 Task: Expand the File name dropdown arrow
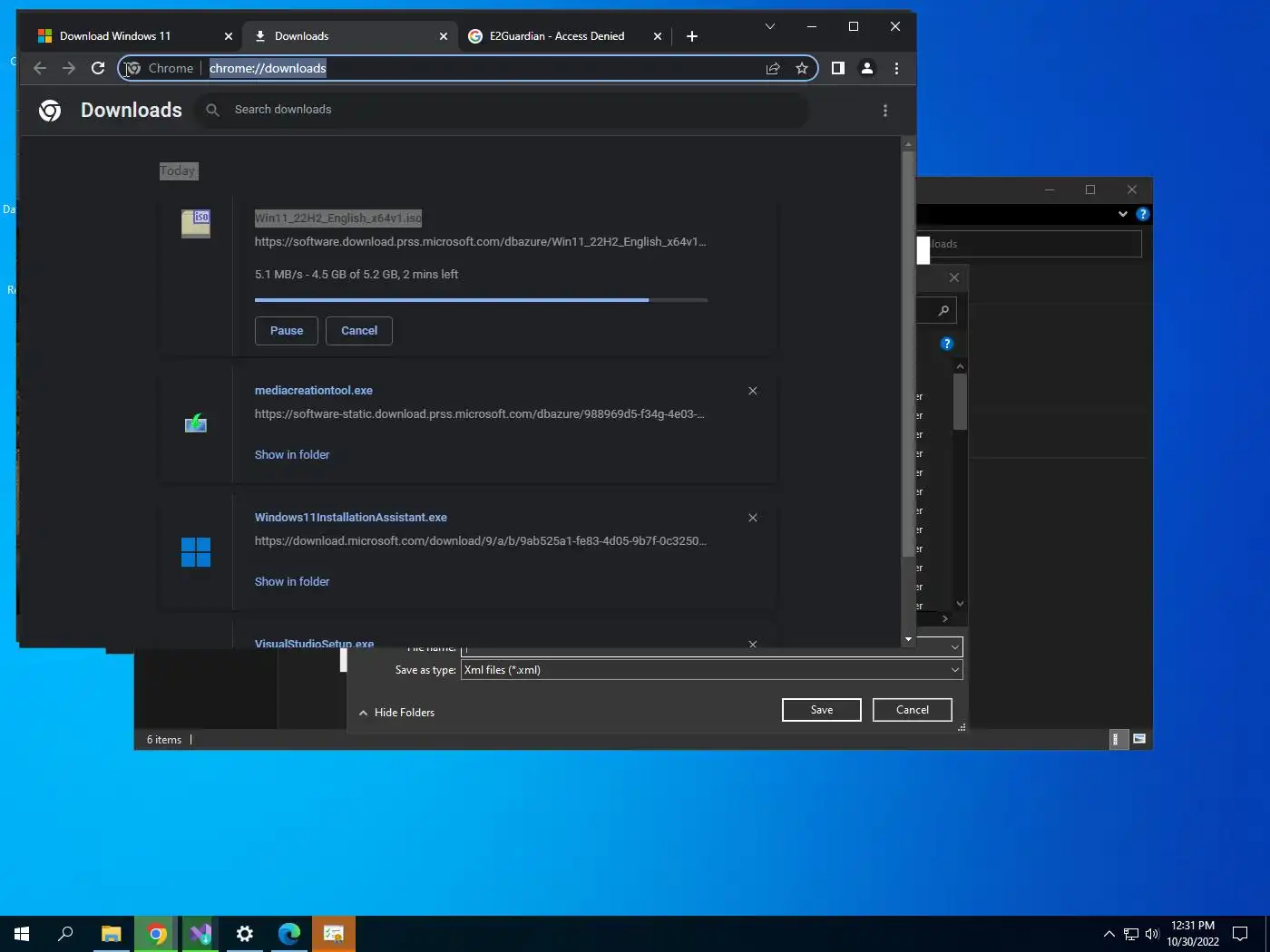(x=955, y=646)
